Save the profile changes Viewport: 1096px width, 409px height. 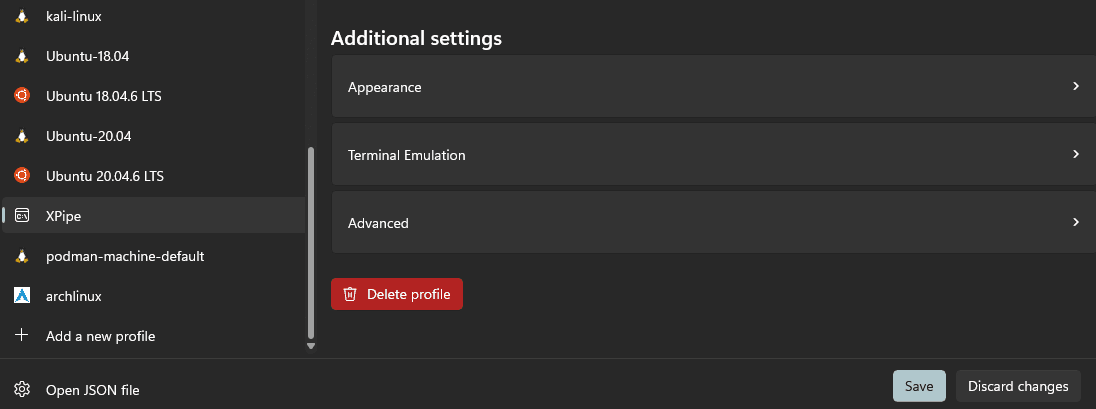918,386
